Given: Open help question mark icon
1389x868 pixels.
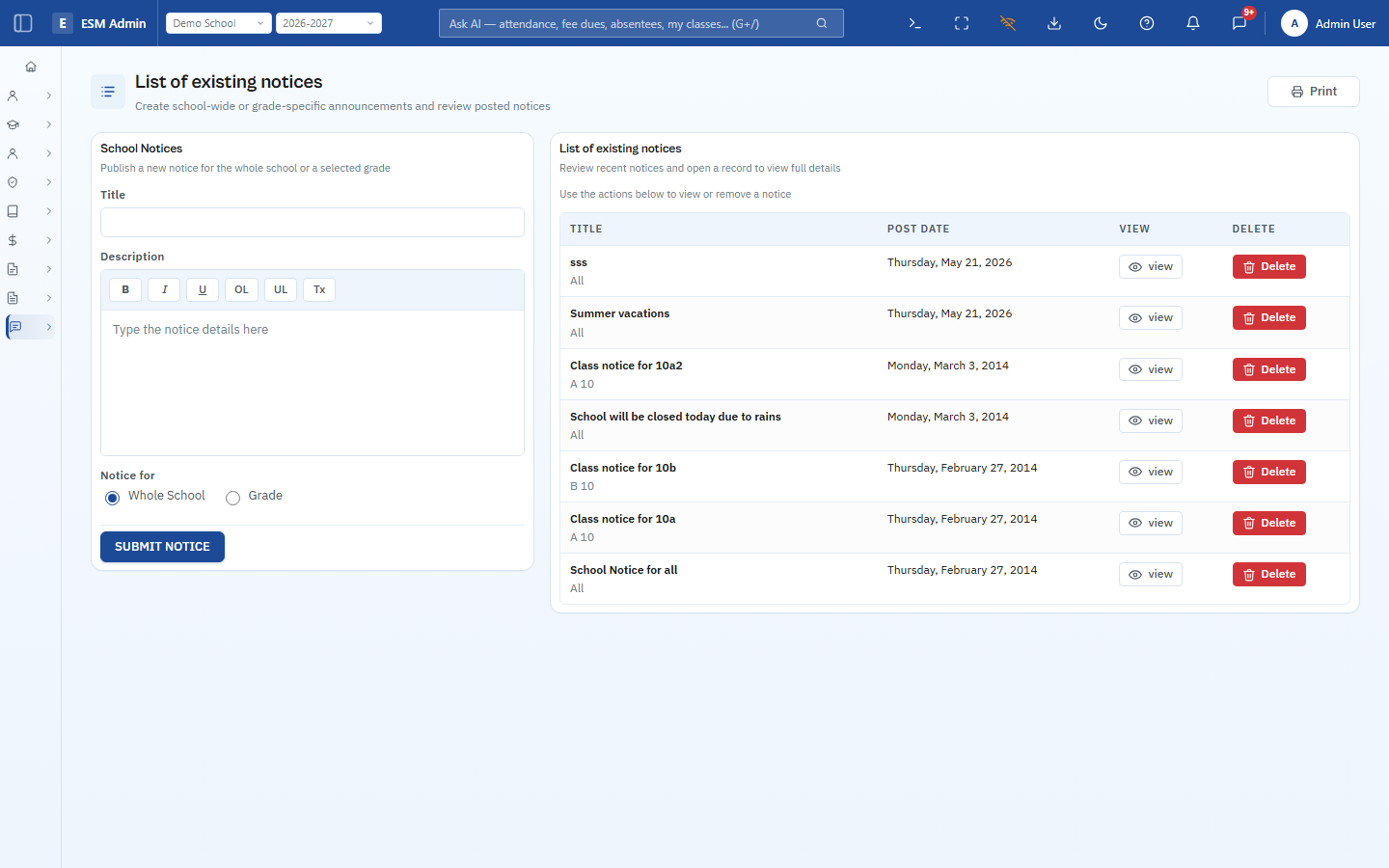Looking at the screenshot, I should tap(1147, 23).
